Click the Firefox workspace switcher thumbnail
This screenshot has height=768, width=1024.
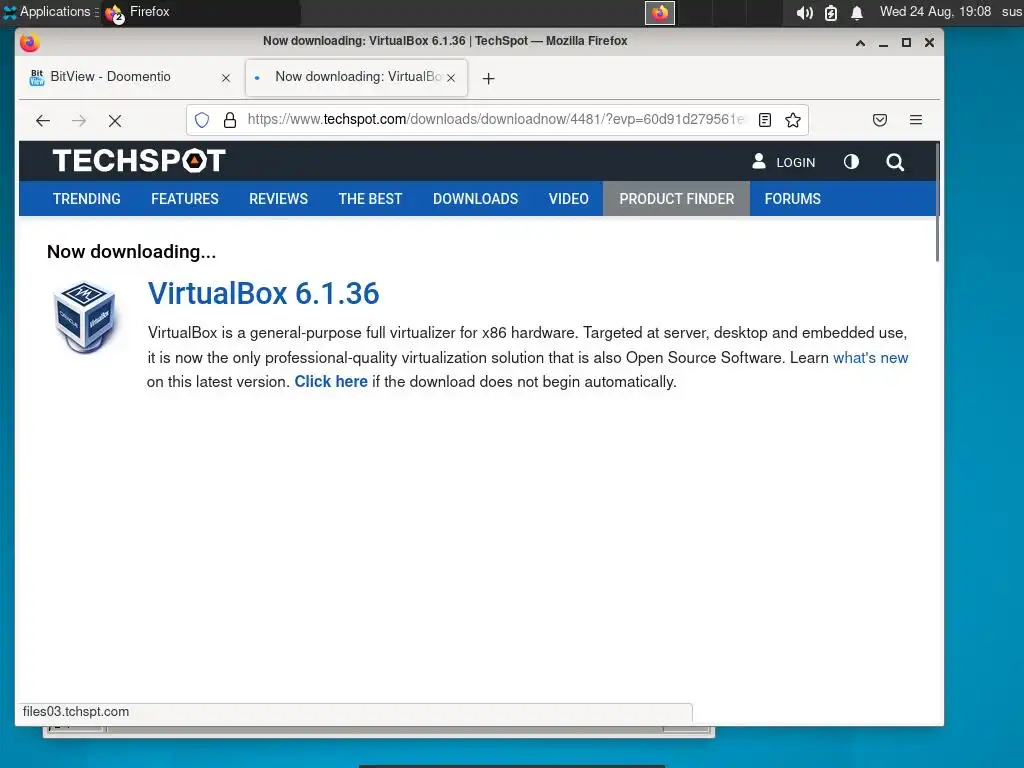[x=660, y=12]
